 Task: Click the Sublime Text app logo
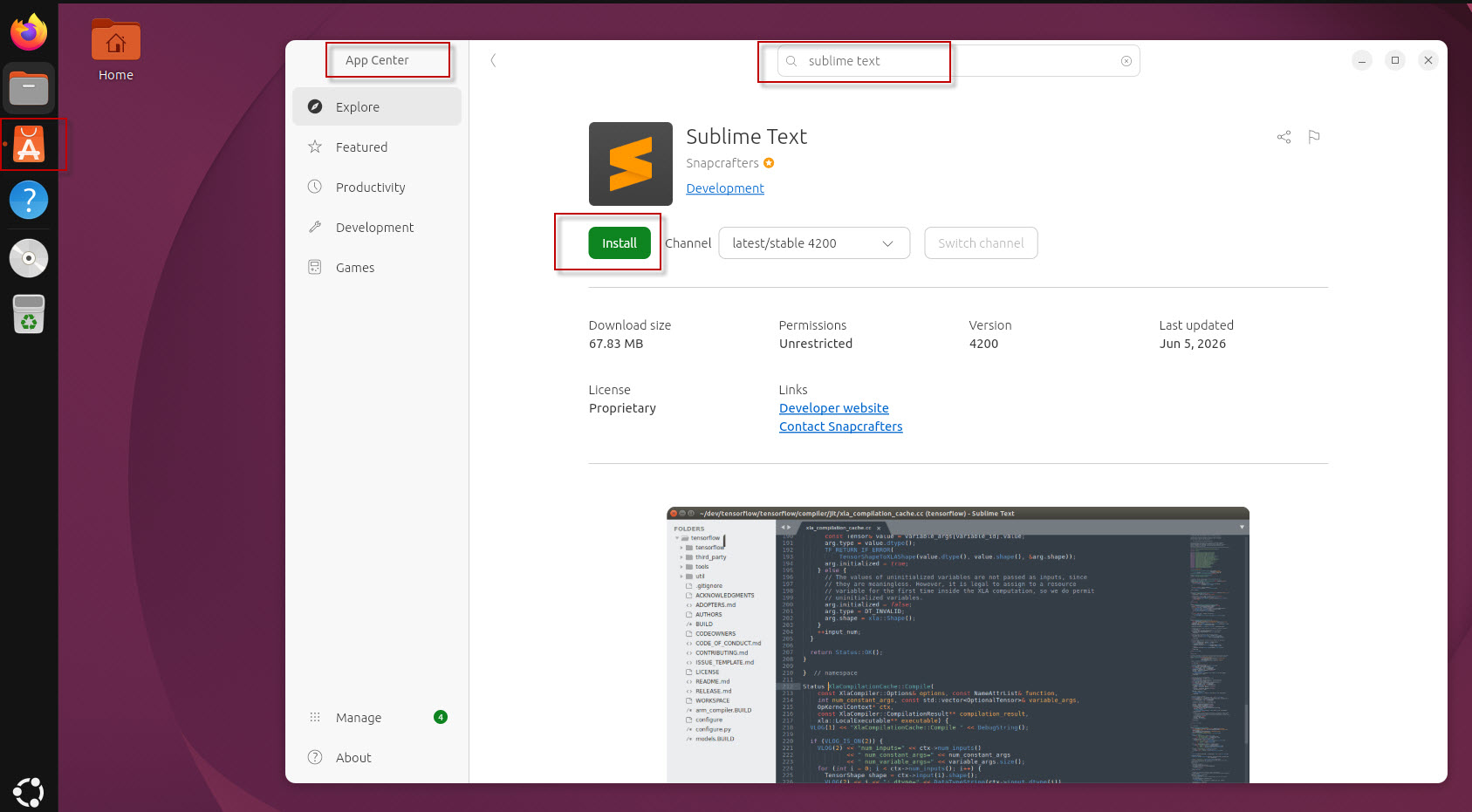click(631, 164)
